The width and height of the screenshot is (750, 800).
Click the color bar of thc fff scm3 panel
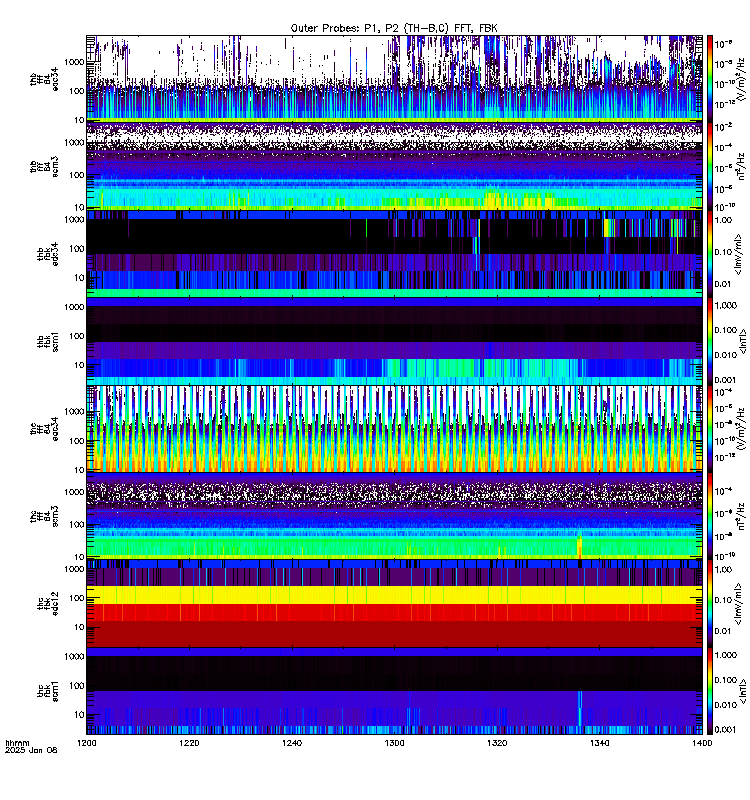(x=709, y=516)
